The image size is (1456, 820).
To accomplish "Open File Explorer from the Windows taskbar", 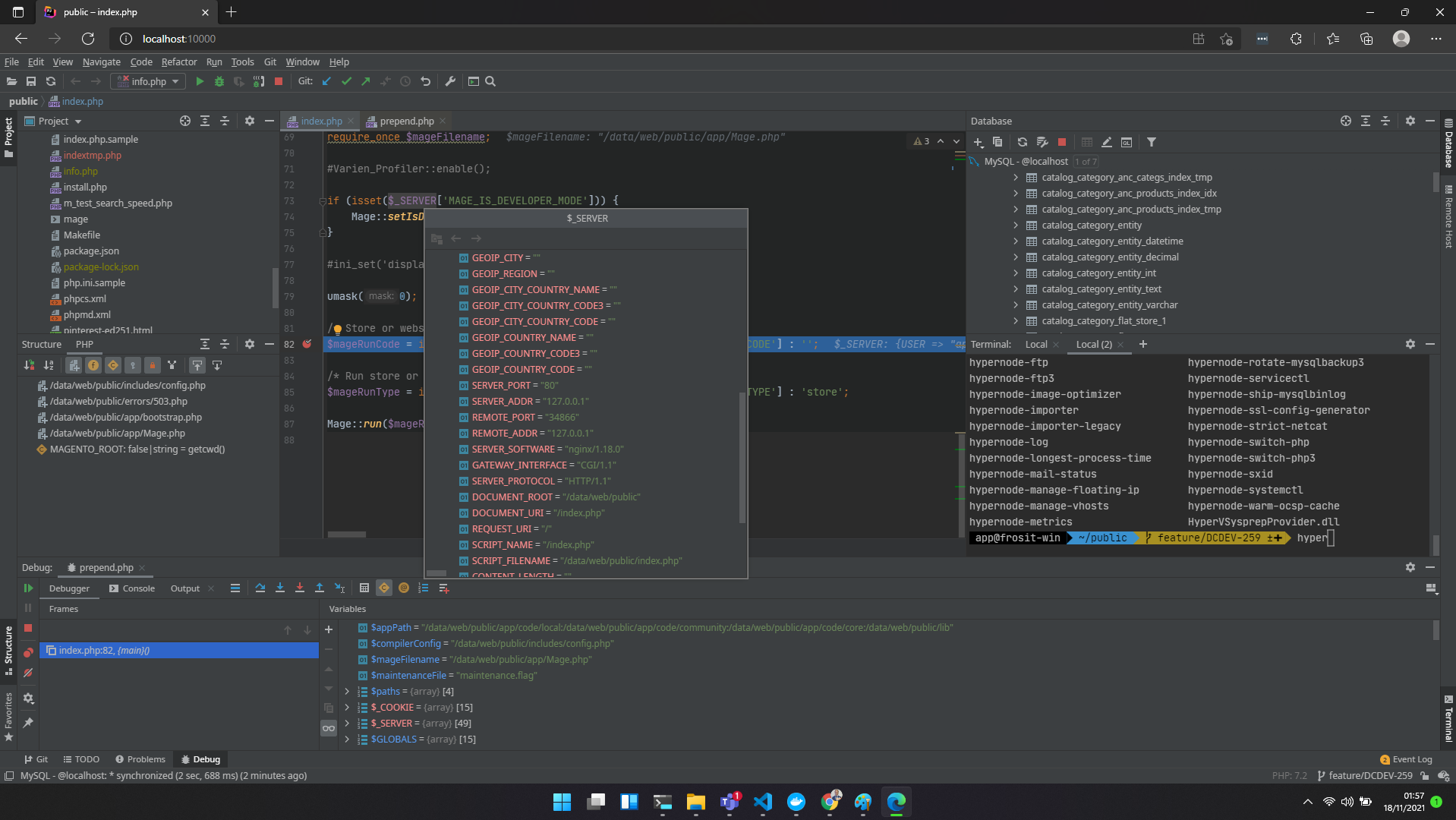I will pyautogui.click(x=695, y=802).
